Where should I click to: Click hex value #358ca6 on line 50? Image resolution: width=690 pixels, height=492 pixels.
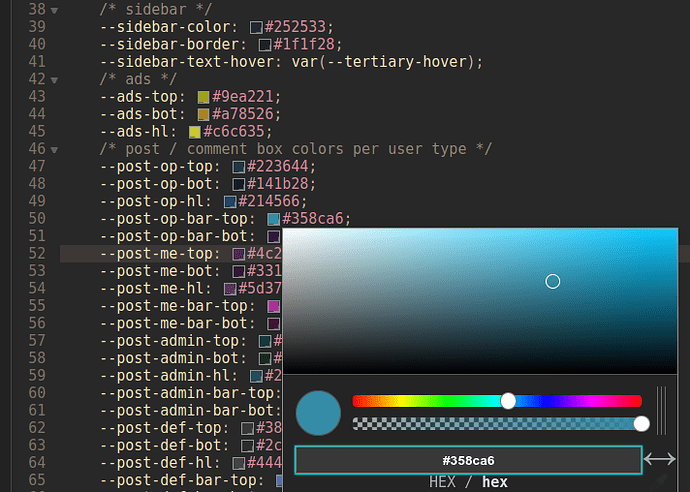coord(312,219)
